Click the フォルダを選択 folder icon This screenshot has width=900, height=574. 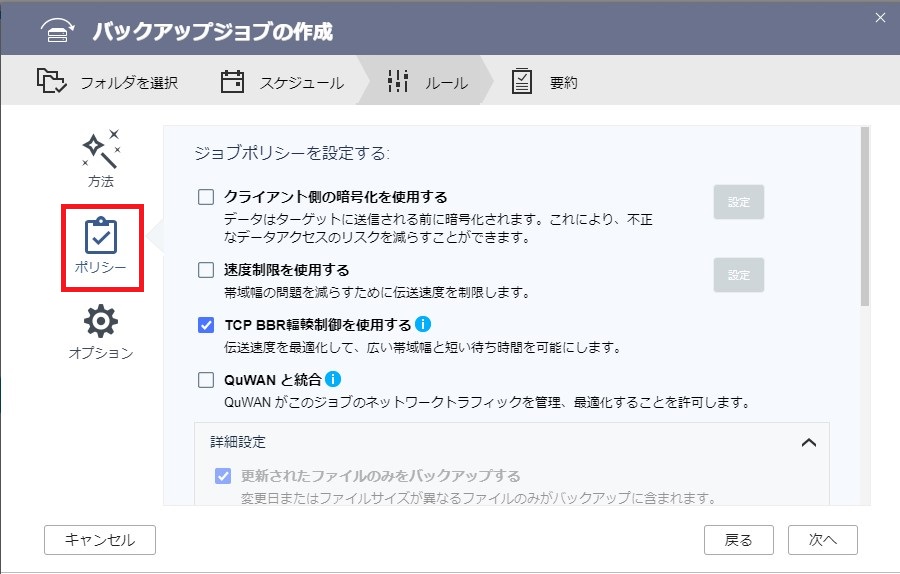52,80
